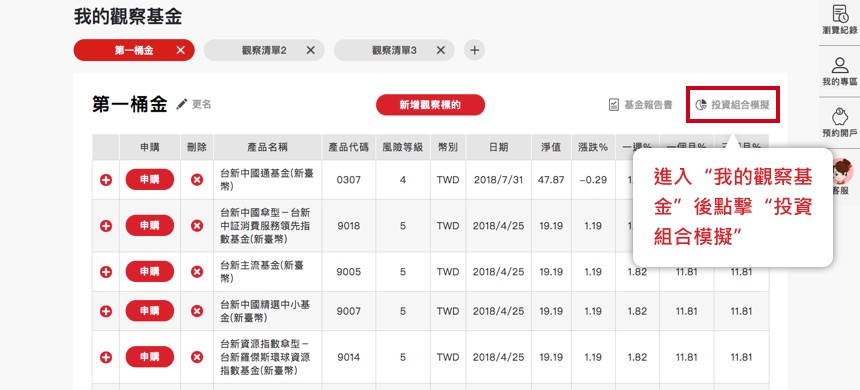
Task: Click product code 0307
Action: (x=349, y=179)
